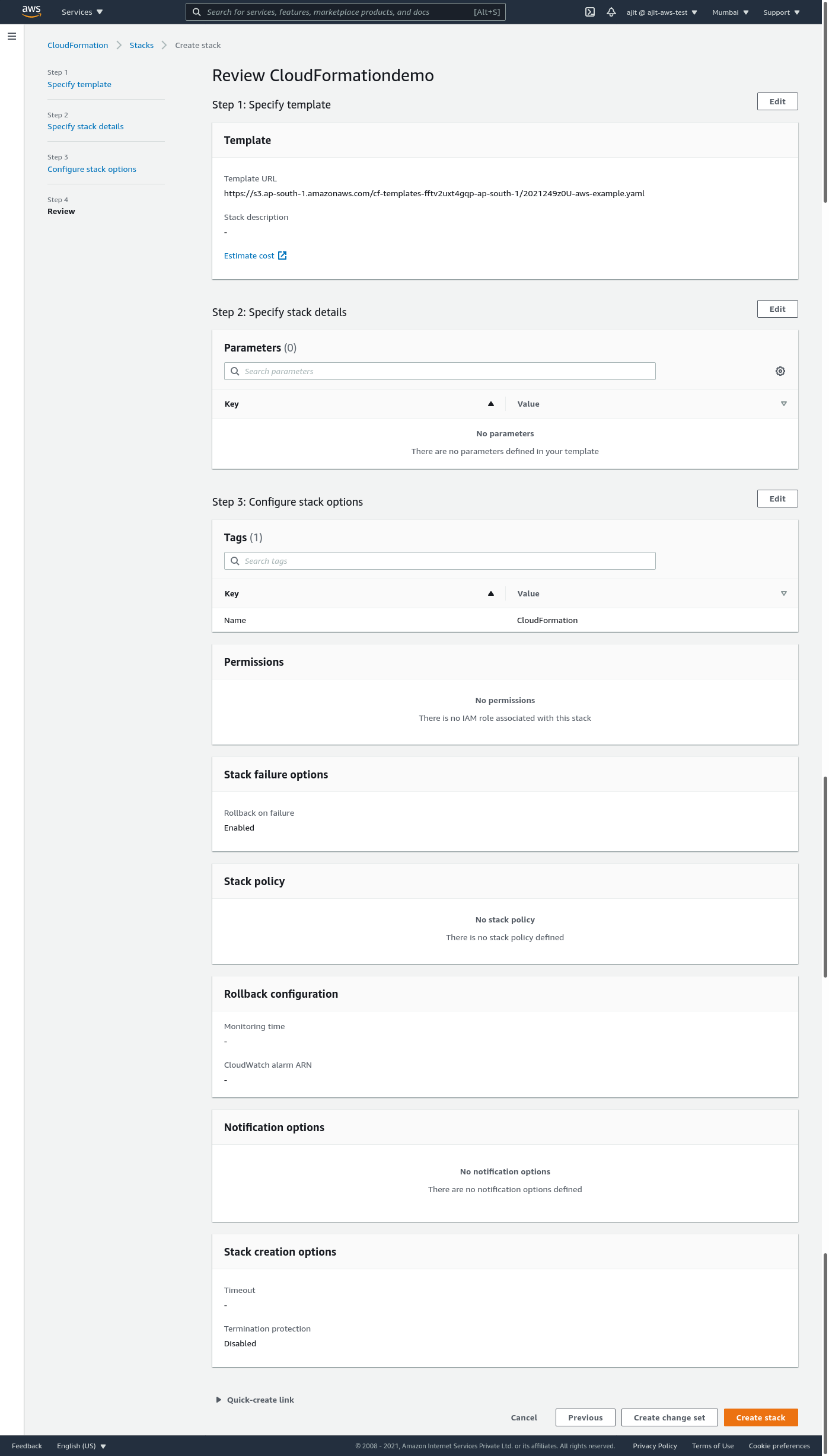Screen dimensions: 829x1456
Task: Click the orange Create stack button
Action: pyautogui.click(x=761, y=1417)
